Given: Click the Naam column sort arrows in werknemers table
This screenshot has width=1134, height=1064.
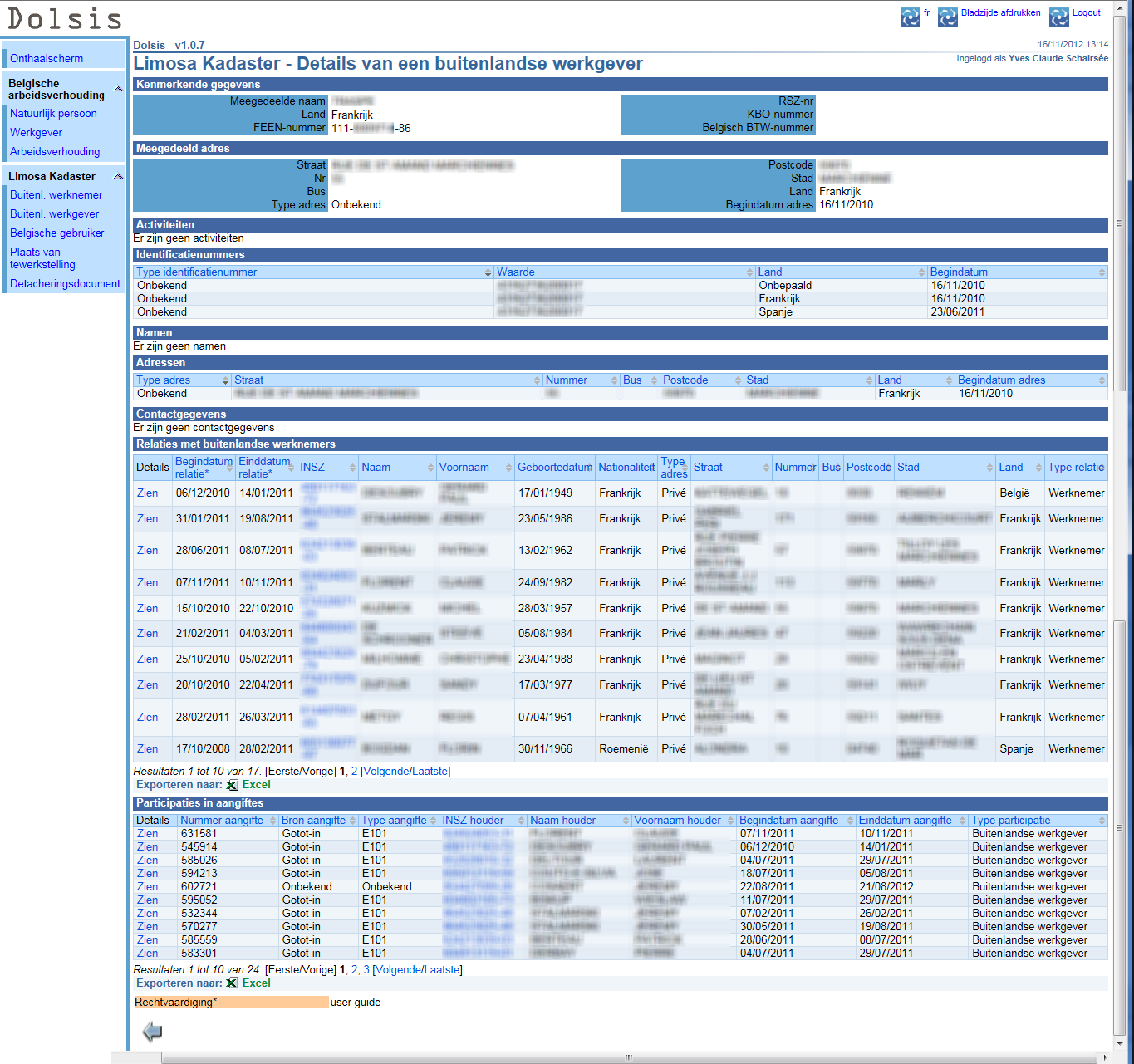Looking at the screenshot, I should [430, 468].
